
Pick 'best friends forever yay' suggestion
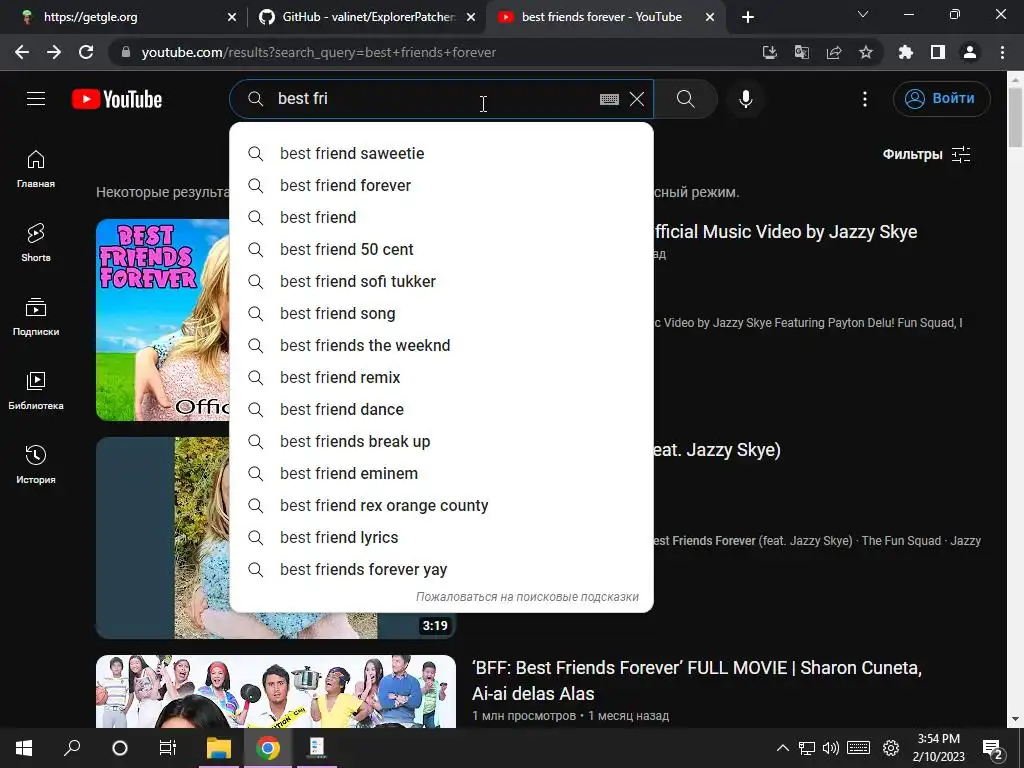[441, 569]
